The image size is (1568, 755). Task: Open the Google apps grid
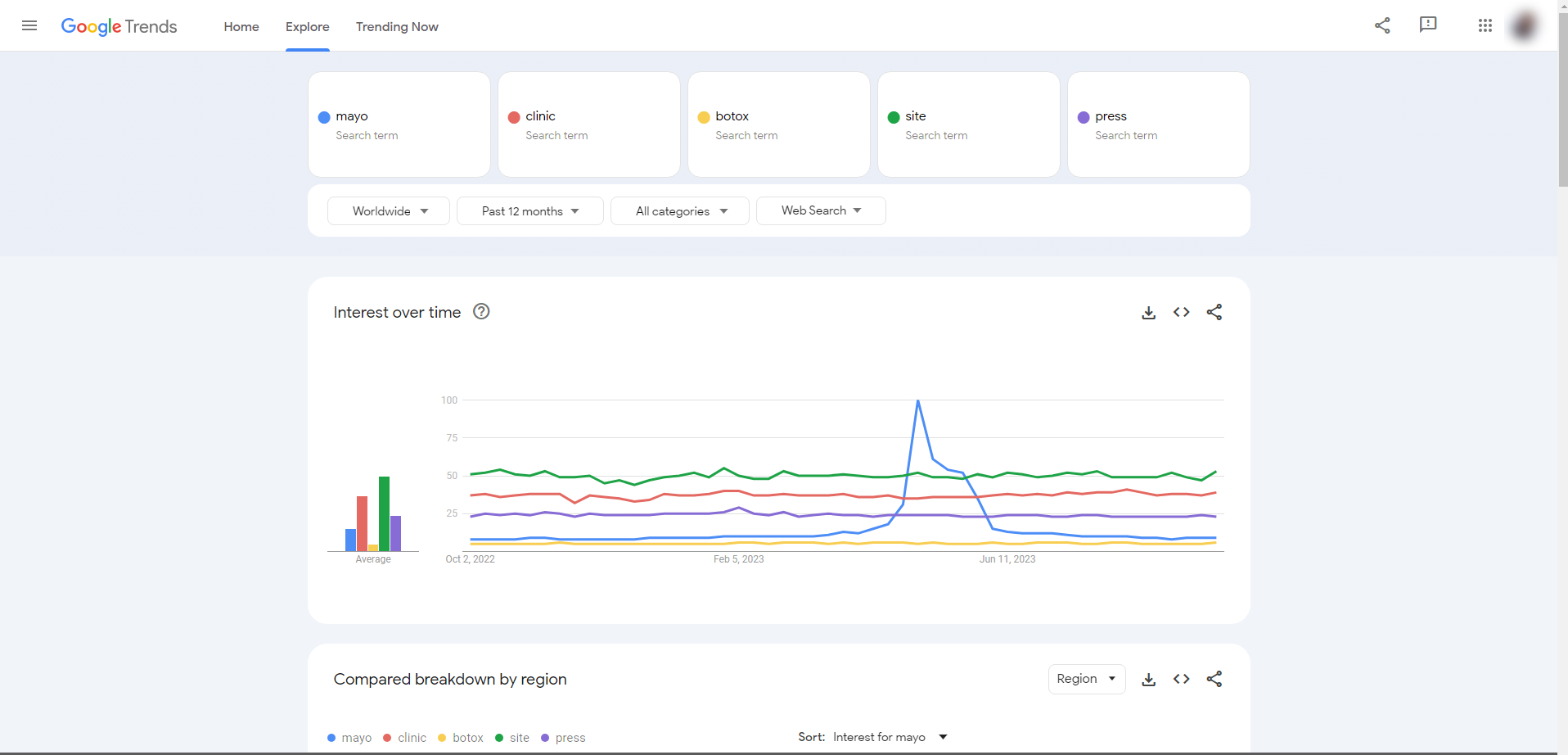click(x=1485, y=25)
